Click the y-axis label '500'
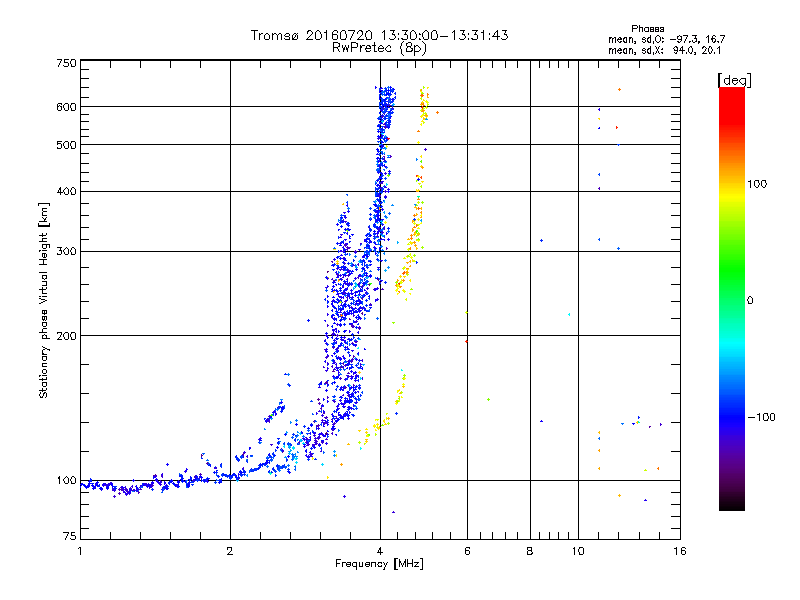Image resolution: width=800 pixels, height=600 pixels. (x=66, y=145)
